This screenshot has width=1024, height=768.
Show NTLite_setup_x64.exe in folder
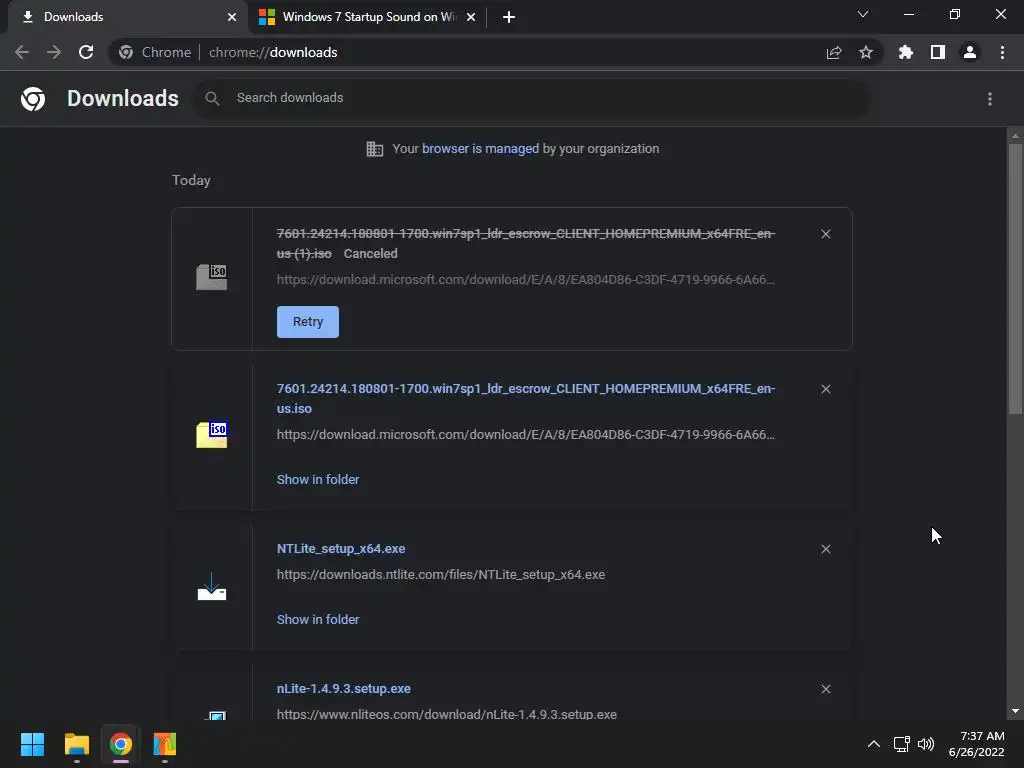click(x=318, y=619)
